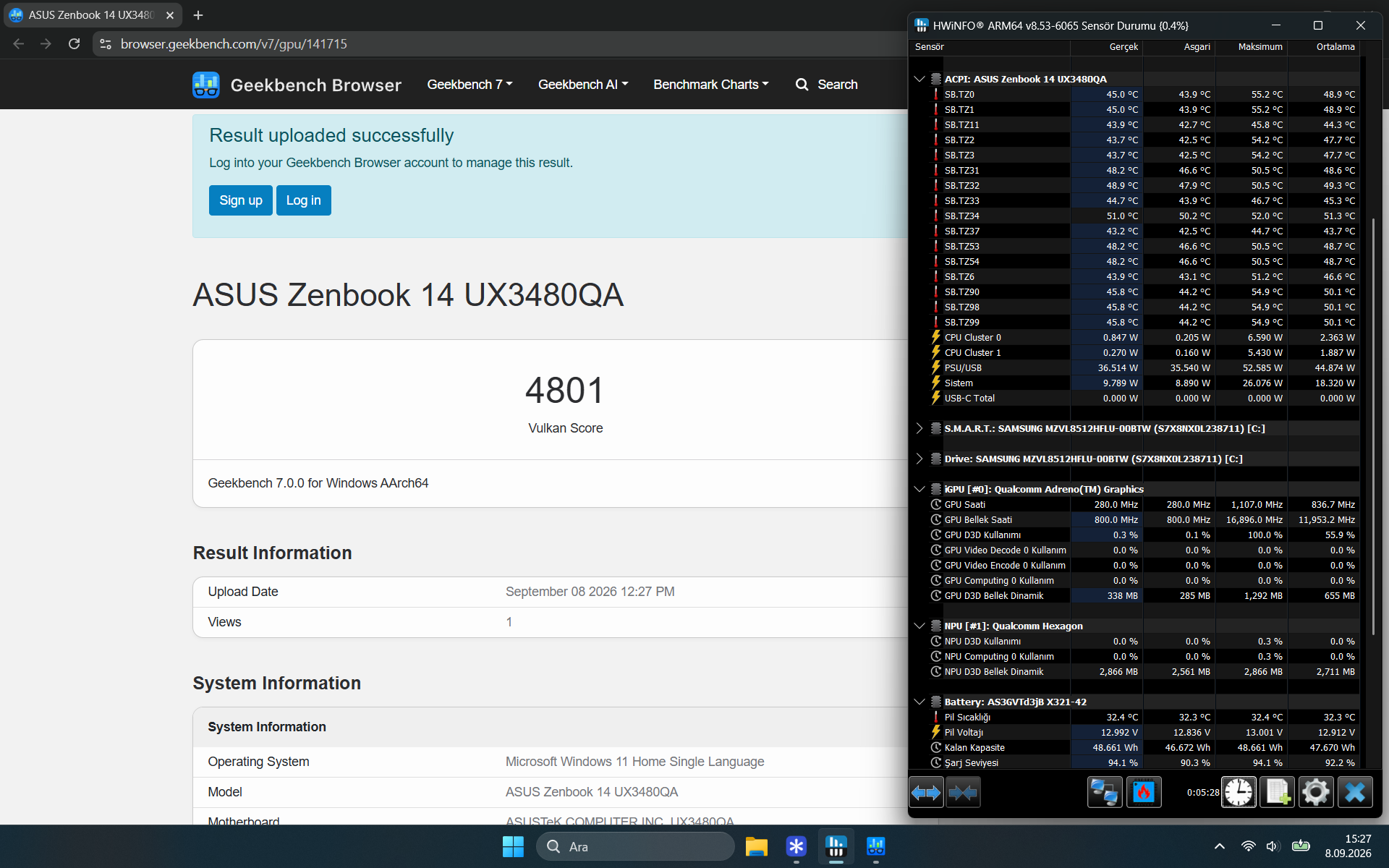The image size is (1389, 868).
Task: Click Geekbench 7.0.0 for Windows AArch64 text
Action: click(x=318, y=482)
